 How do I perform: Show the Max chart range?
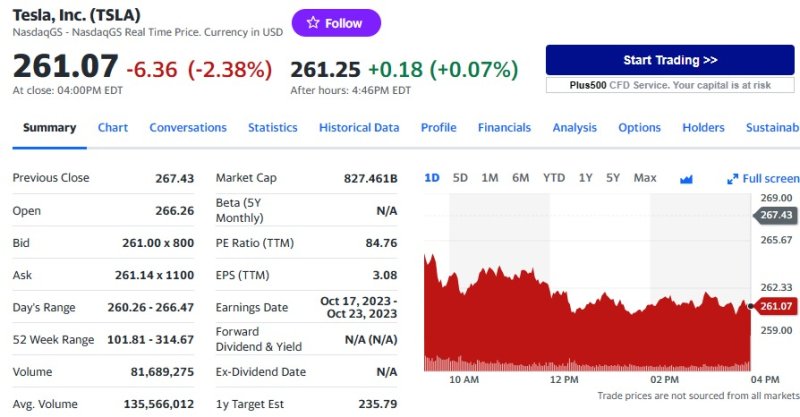point(645,178)
